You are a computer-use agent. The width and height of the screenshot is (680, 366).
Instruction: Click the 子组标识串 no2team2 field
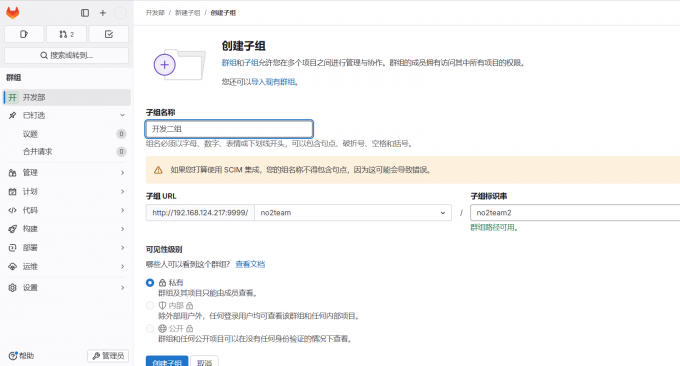575,213
